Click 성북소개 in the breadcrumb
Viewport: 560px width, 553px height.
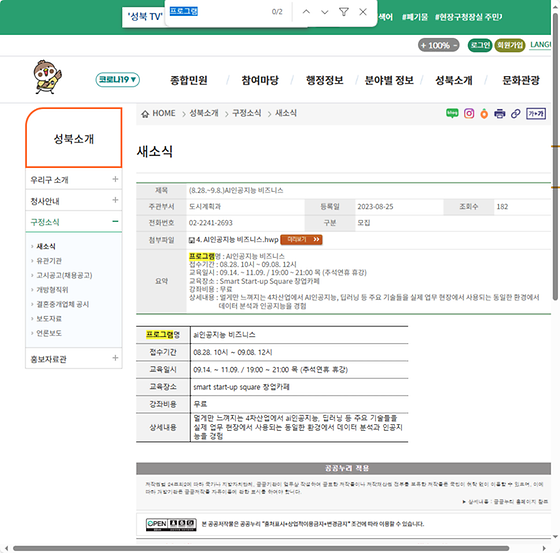pos(204,113)
